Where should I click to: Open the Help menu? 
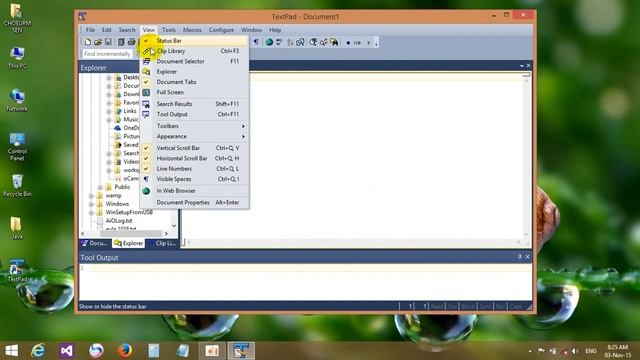[x=275, y=30]
